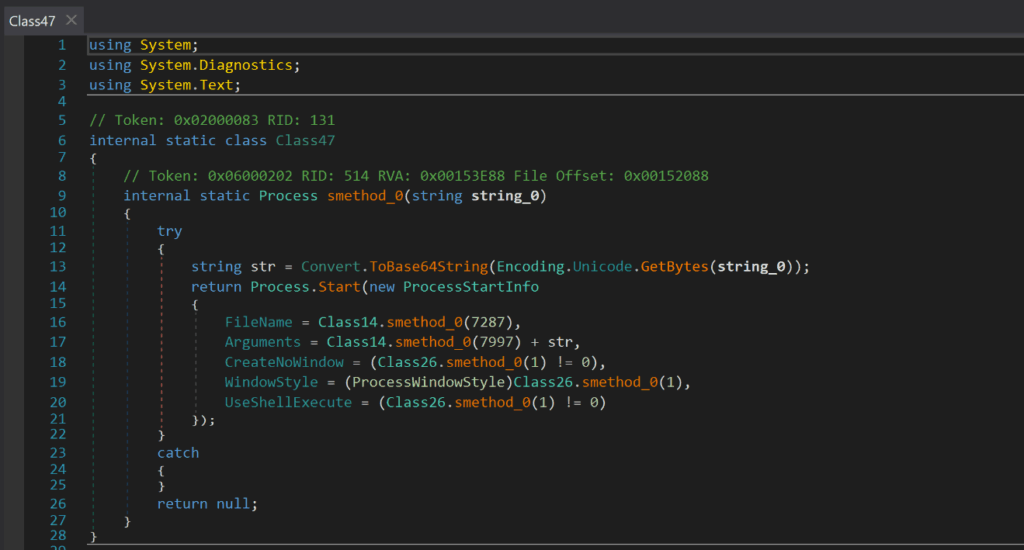Click the value 7997
The height and width of the screenshot is (550, 1024).
[x=496, y=342]
